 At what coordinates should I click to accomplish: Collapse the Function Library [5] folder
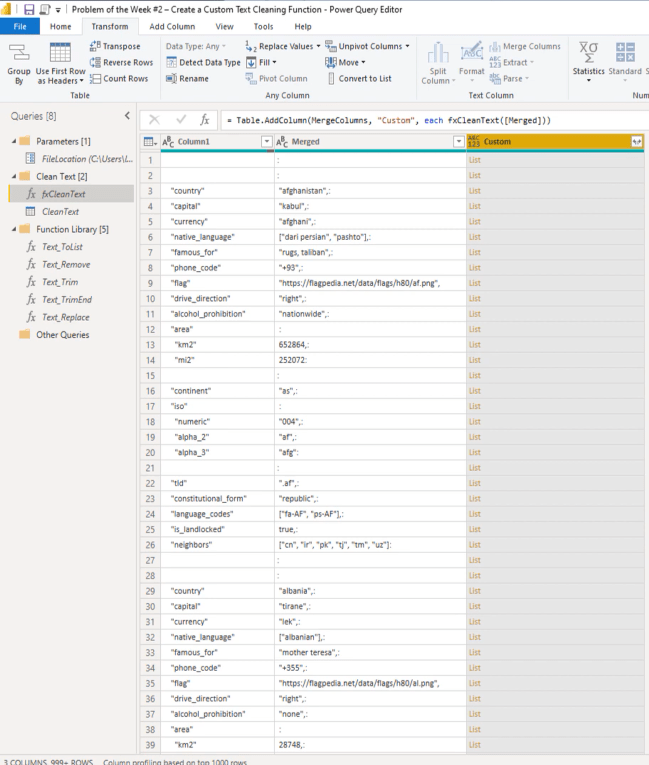click(14, 229)
